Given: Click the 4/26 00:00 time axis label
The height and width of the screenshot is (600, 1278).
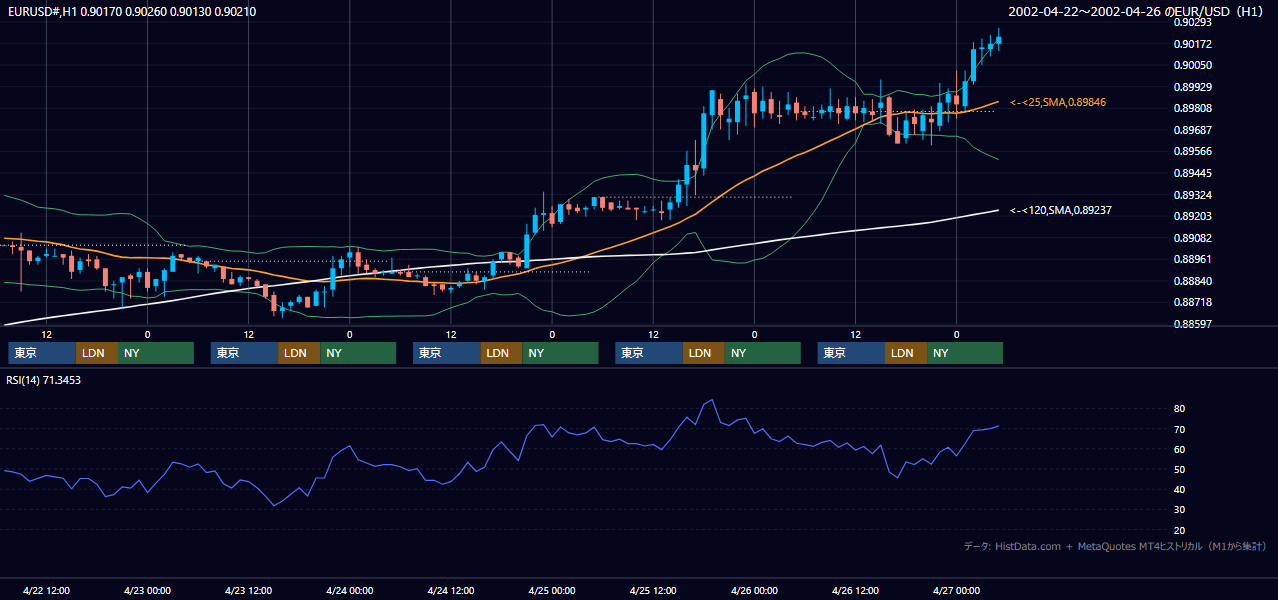Looking at the screenshot, I should coord(754,590).
